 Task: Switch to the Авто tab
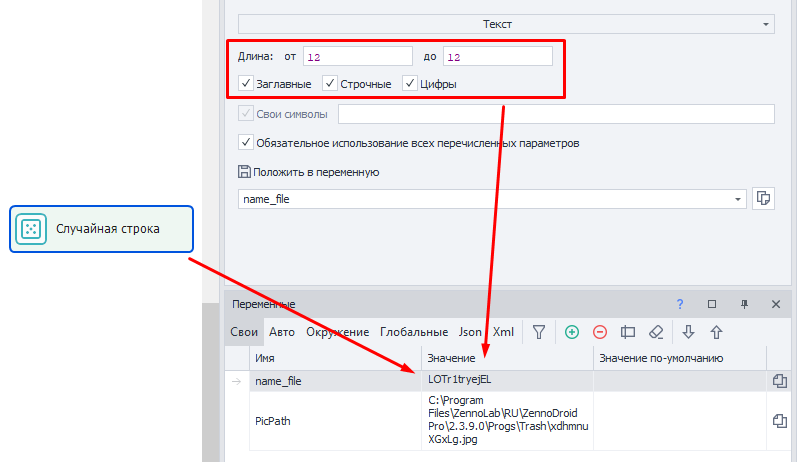click(x=282, y=332)
